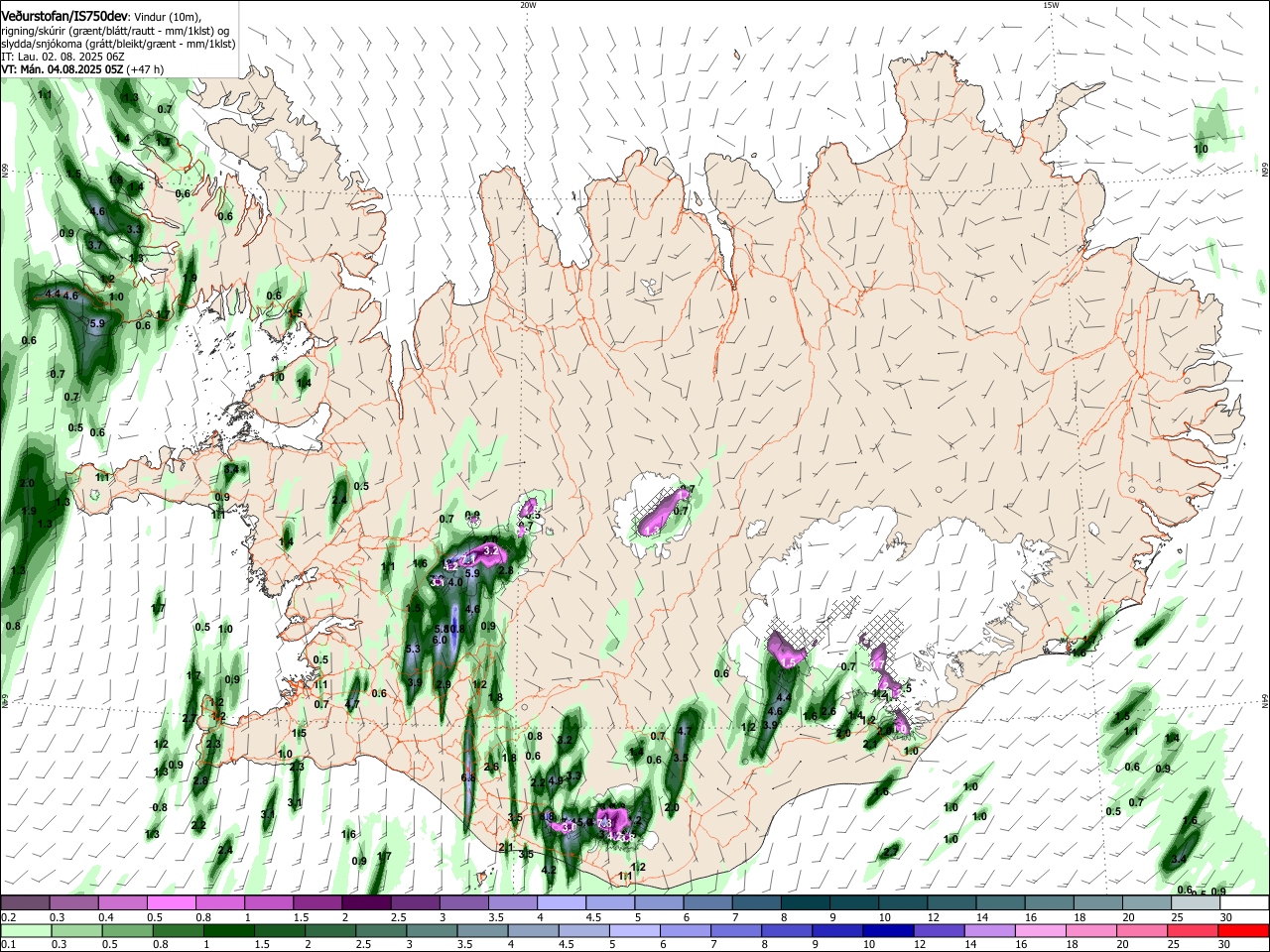1270x952 pixels.
Task: Click the palest green first swatch of the rain scale
Action: pyautogui.click(x=25, y=930)
